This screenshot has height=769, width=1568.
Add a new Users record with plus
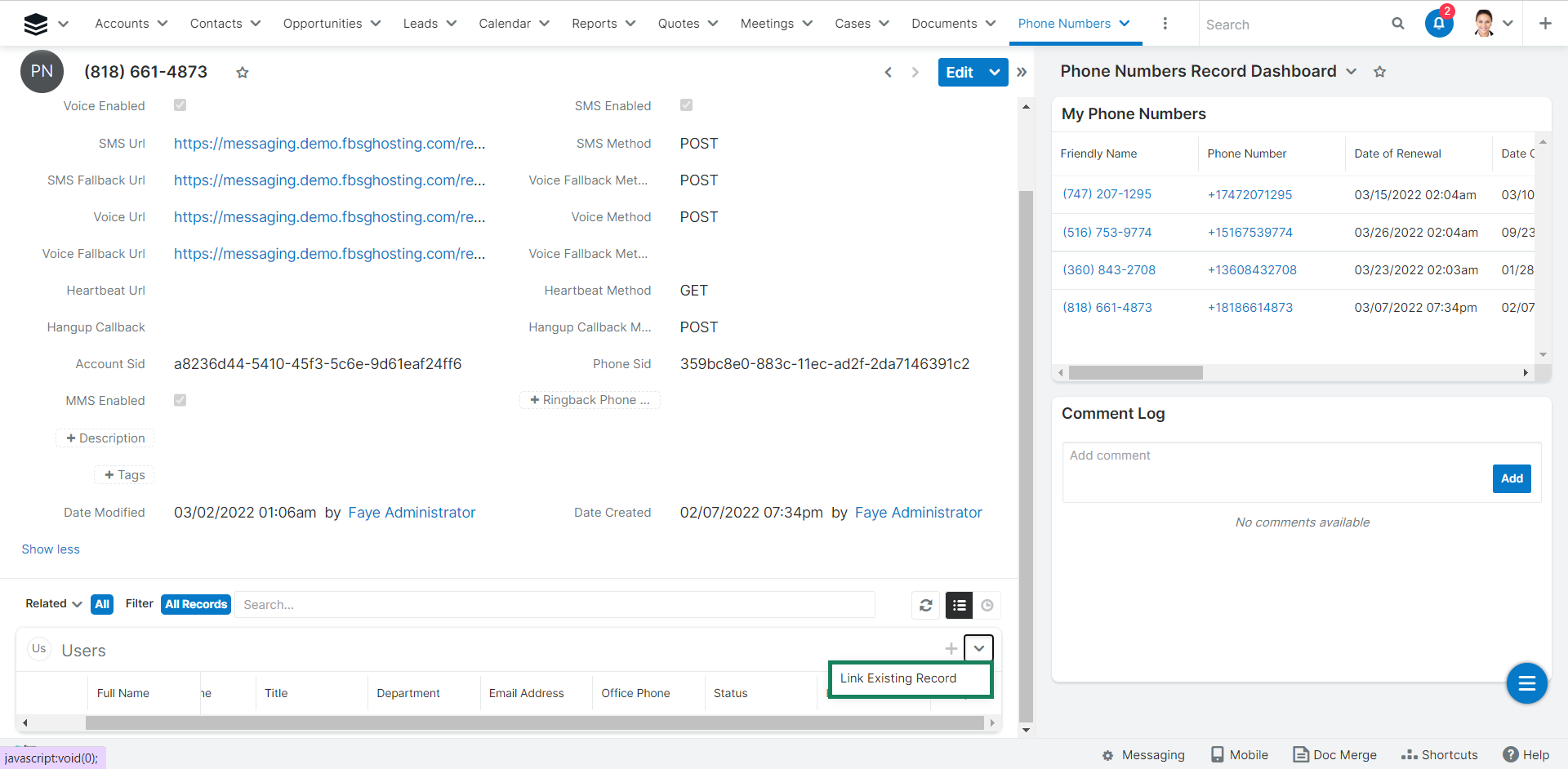tap(951, 649)
